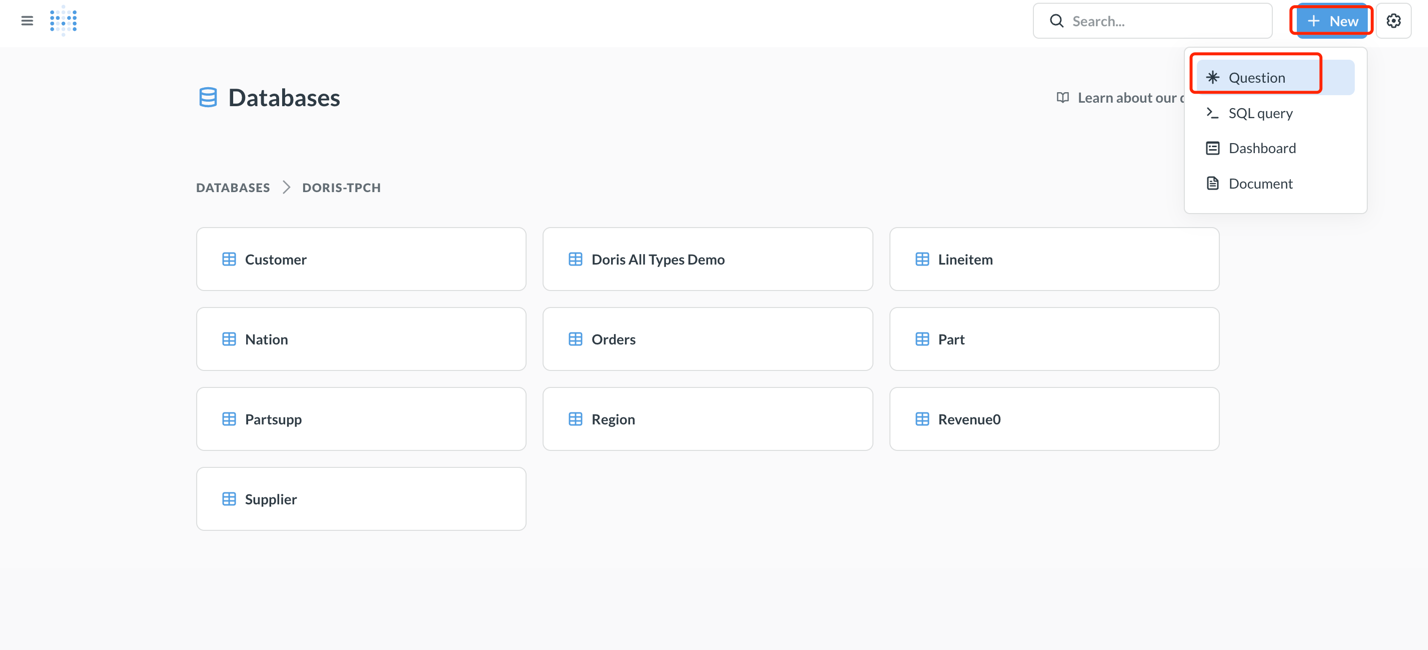Open the Doris All Types Demo table
1428x650 pixels.
tap(707, 259)
